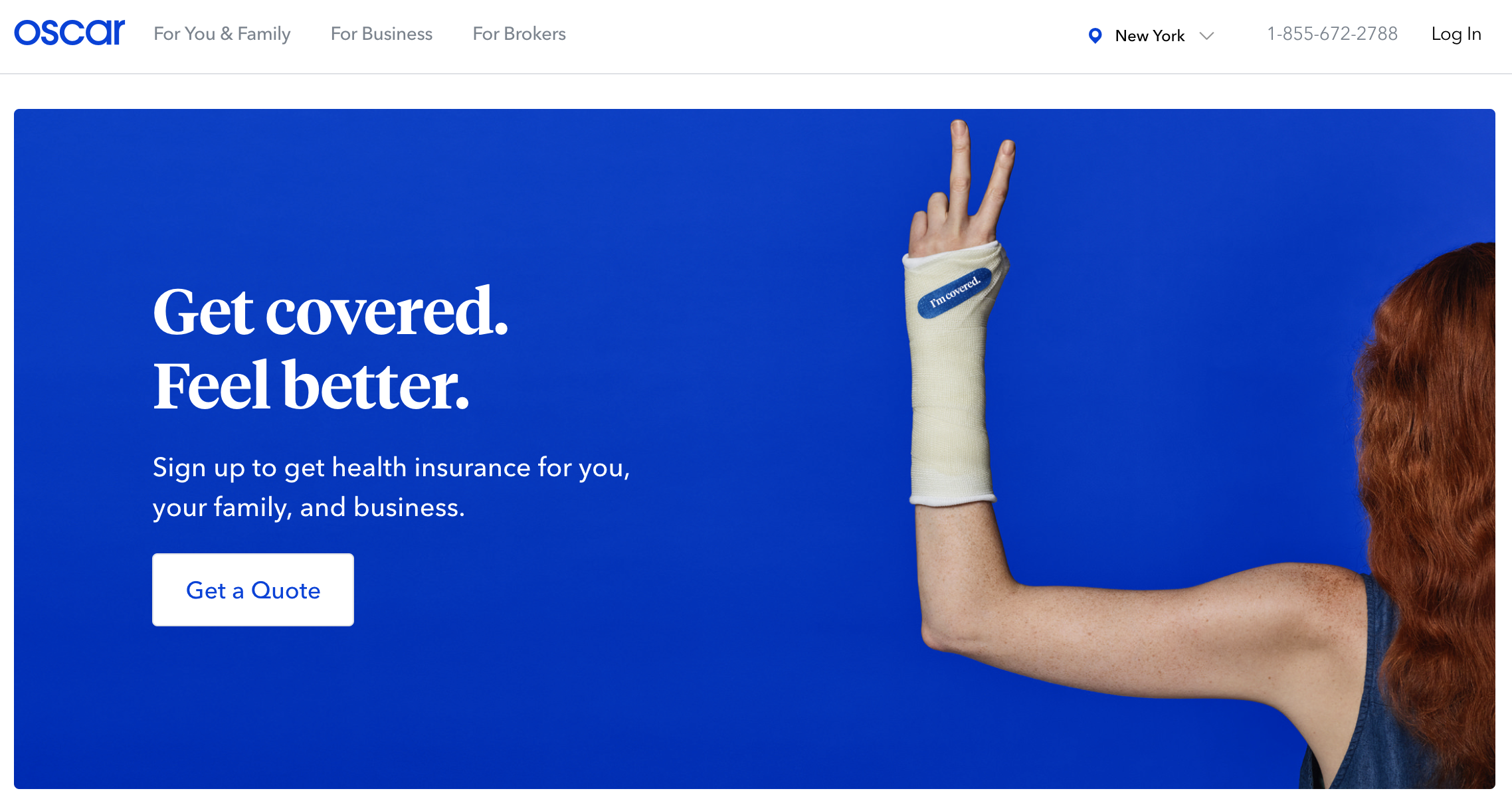Click the 'Feel better.' headline text

(x=311, y=385)
